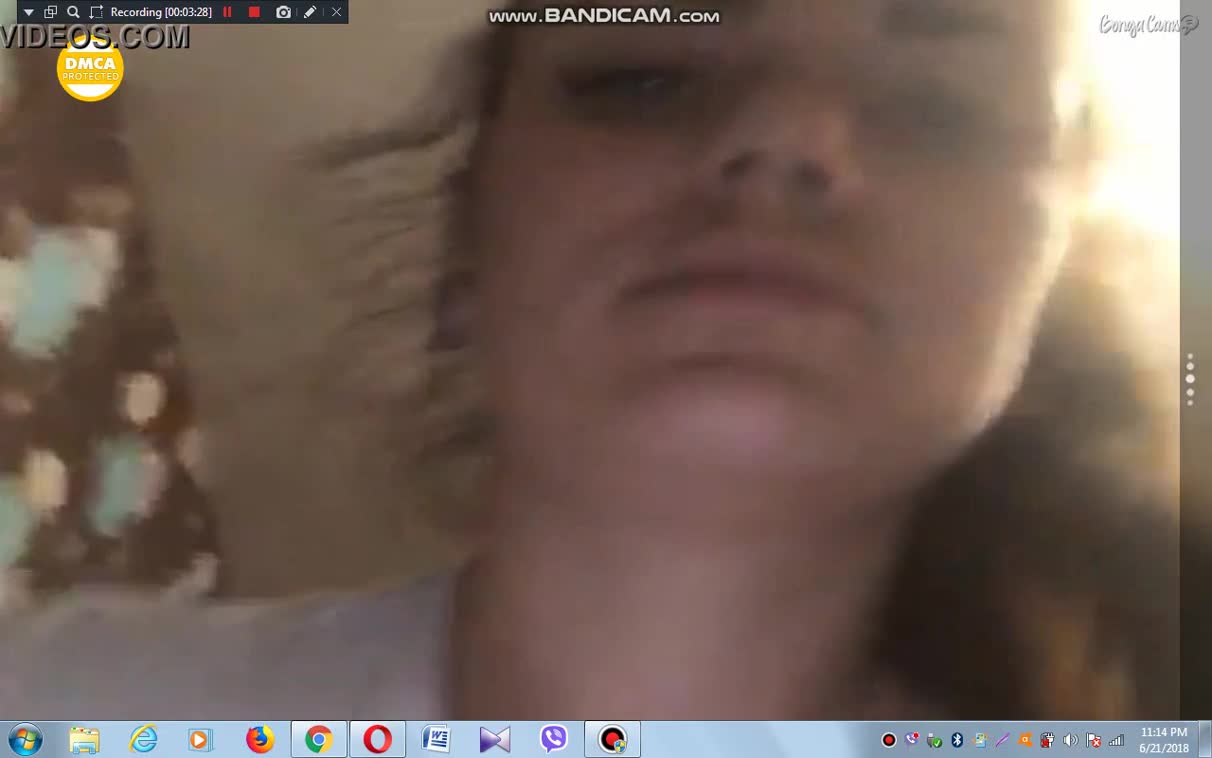Open the Bandicam toolbar dropdown arrow
1212x758 pixels.
[28, 12]
